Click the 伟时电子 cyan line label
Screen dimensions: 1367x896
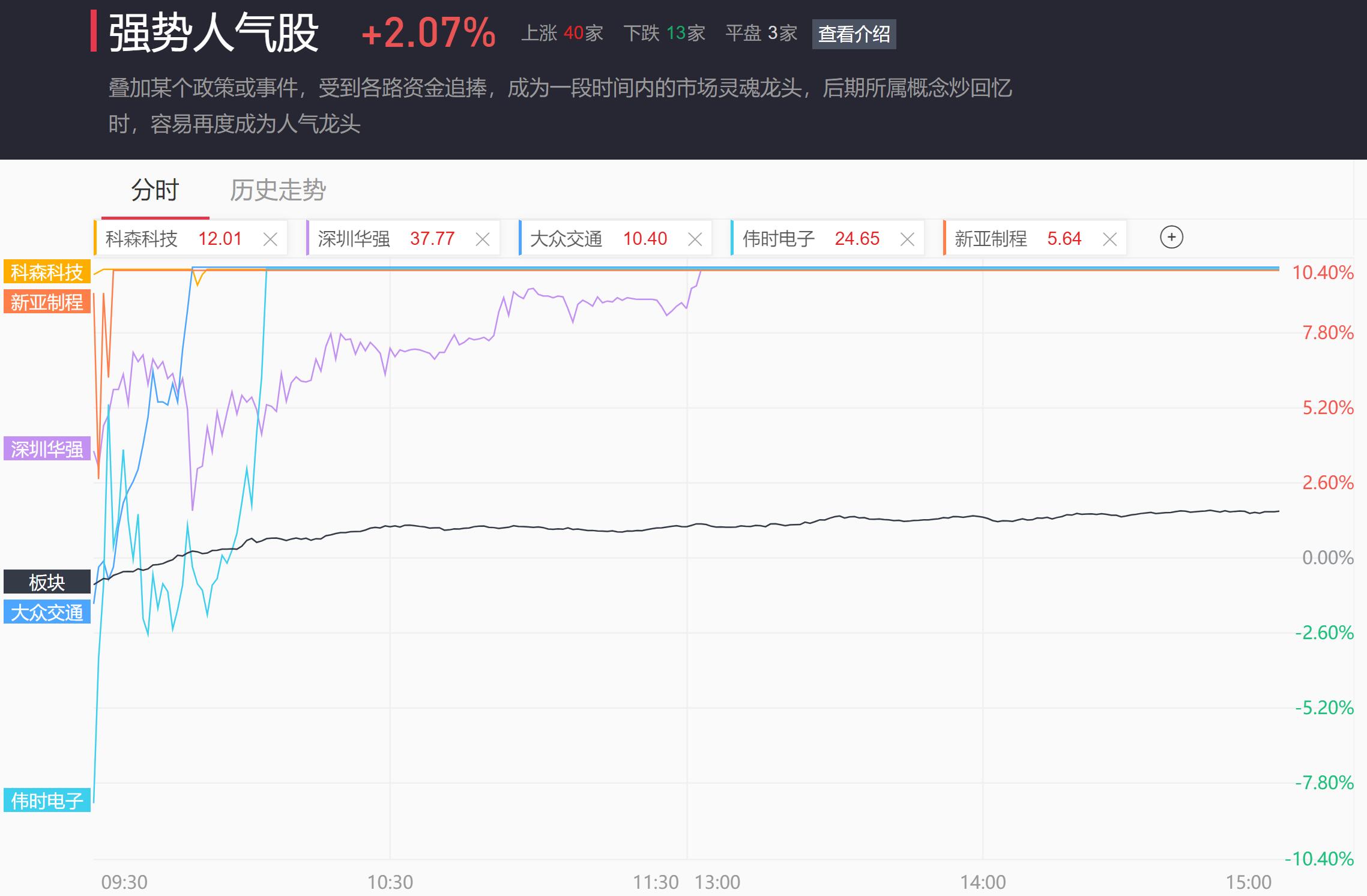pos(47,800)
